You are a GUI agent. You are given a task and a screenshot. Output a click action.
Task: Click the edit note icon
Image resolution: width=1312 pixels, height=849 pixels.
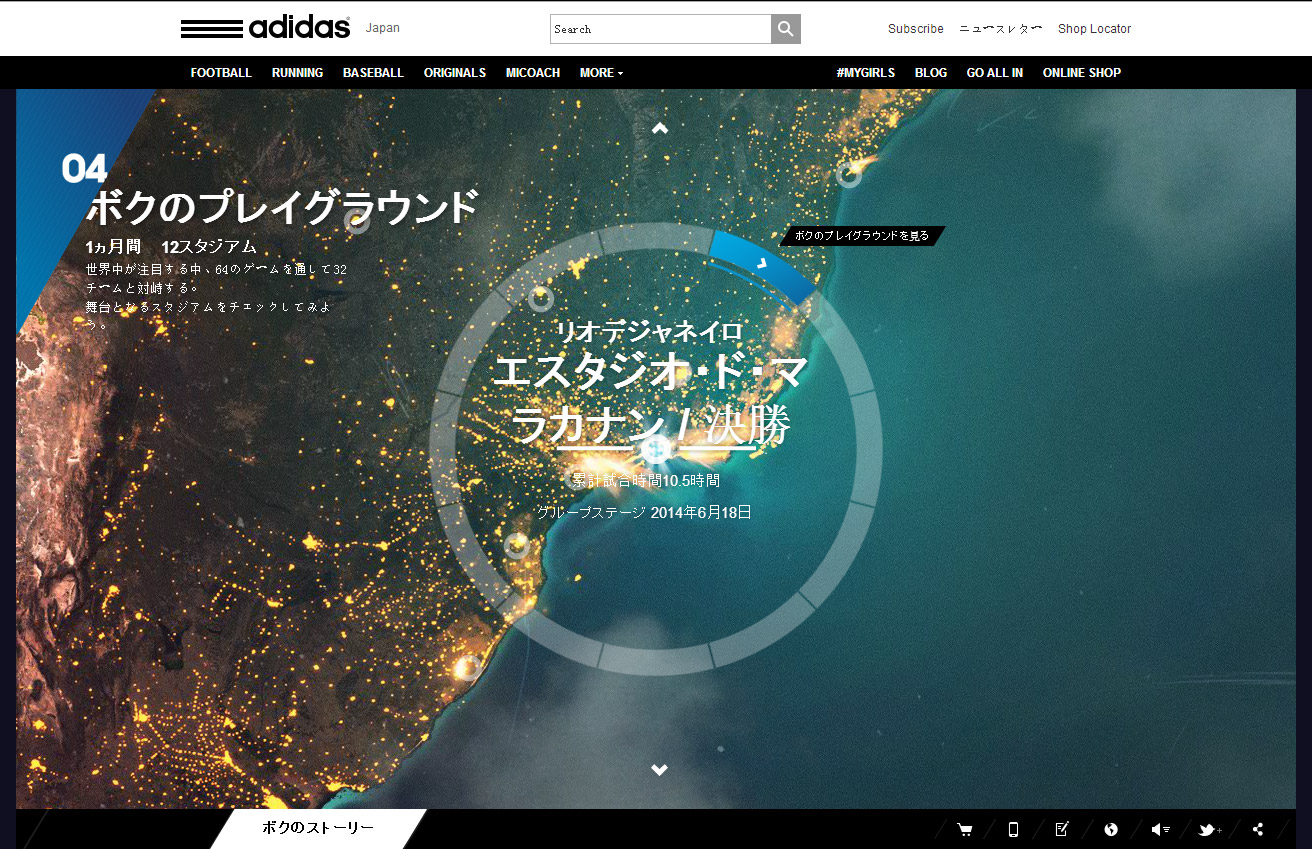click(1062, 829)
